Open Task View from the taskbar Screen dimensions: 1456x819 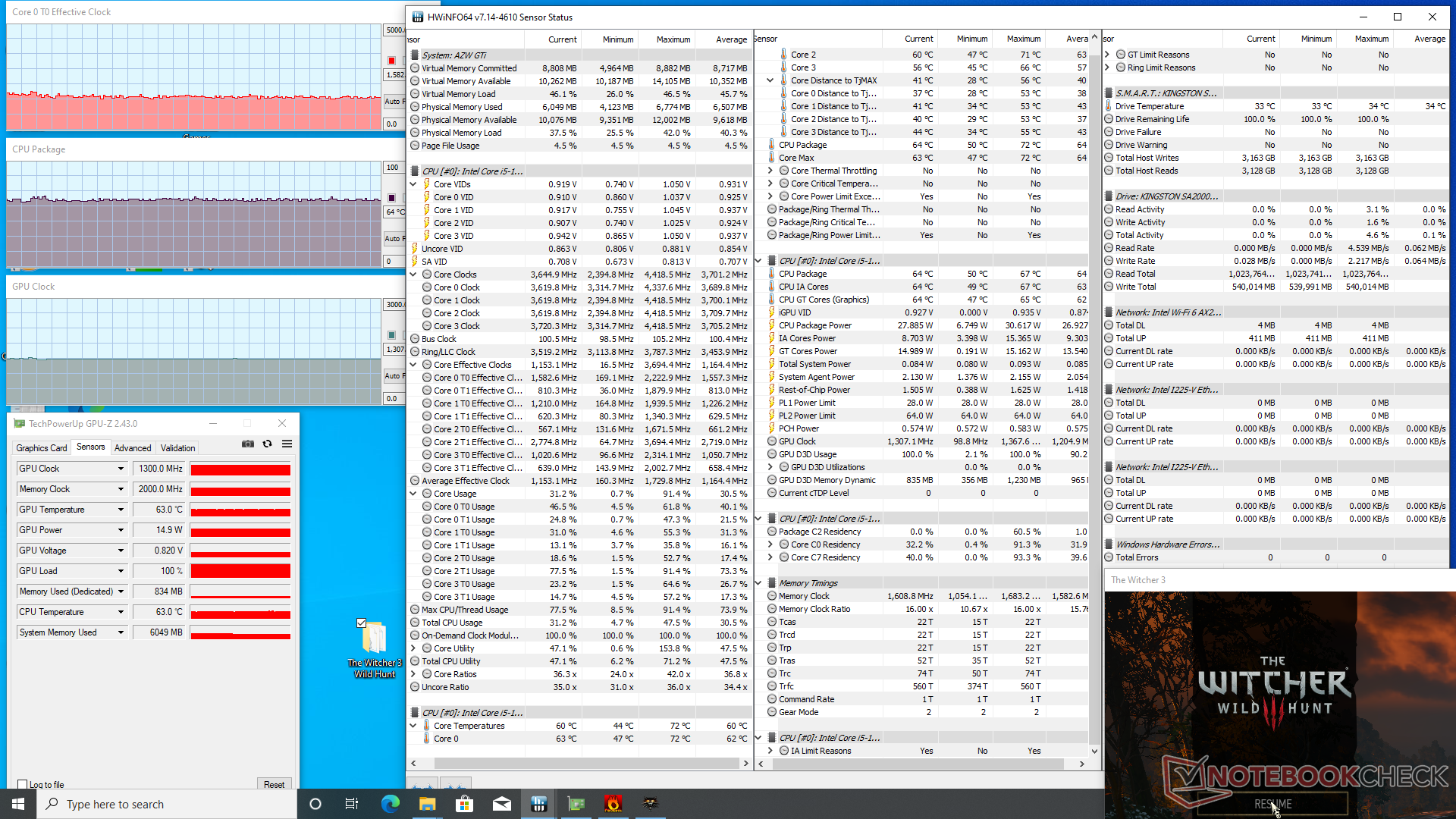351,804
